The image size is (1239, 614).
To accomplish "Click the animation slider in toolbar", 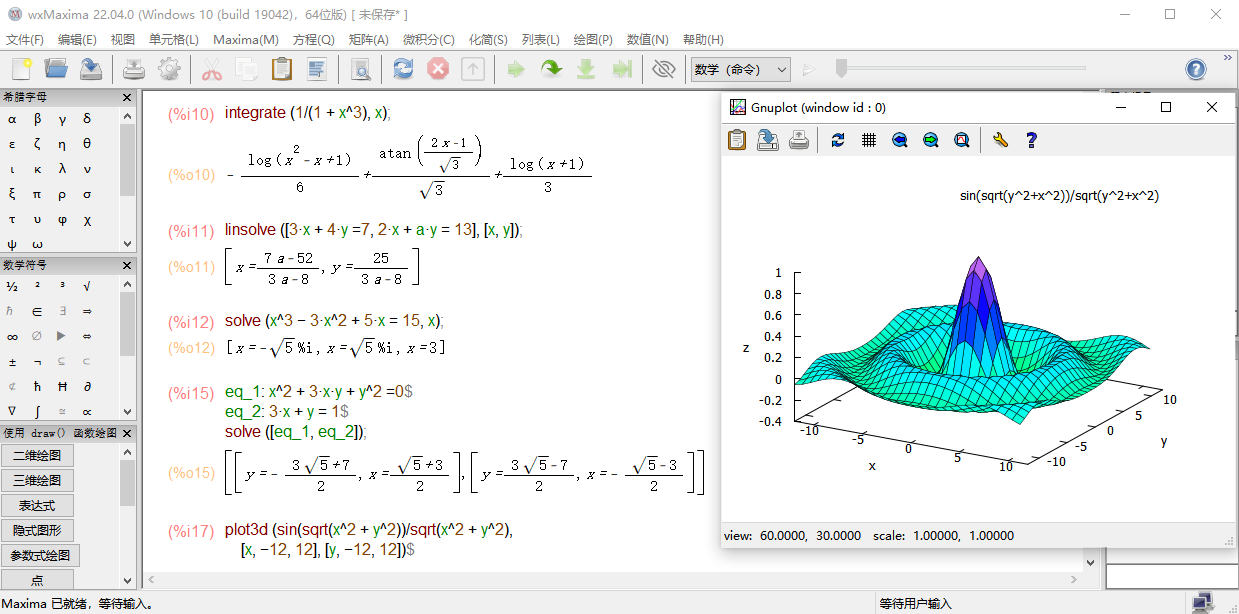I will click(x=842, y=69).
